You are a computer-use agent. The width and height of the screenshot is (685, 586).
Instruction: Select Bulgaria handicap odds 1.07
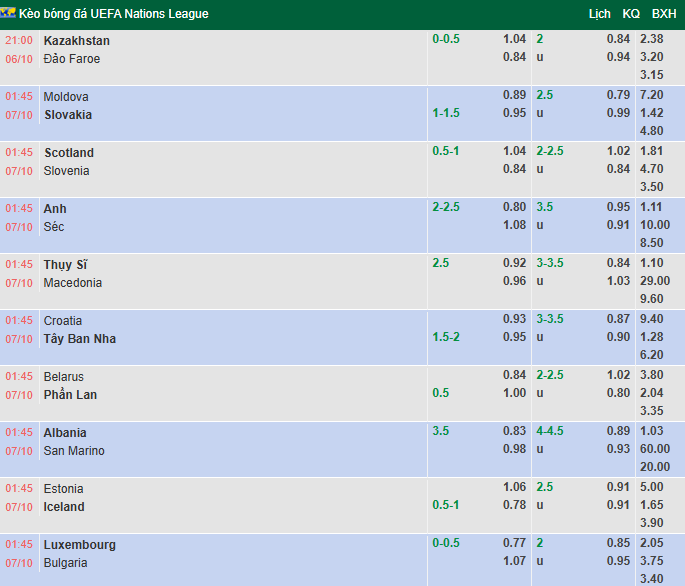[x=514, y=560]
